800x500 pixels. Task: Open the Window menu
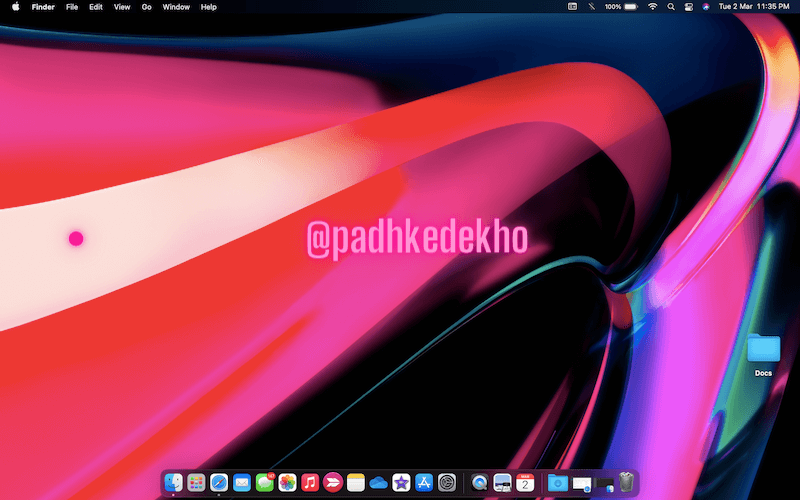click(176, 7)
